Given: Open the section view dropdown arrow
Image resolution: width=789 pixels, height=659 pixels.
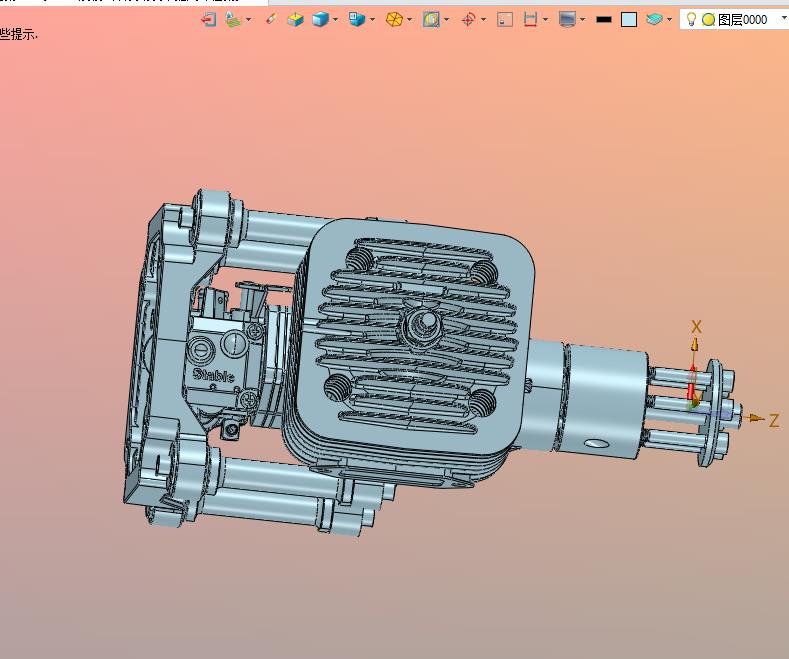Looking at the screenshot, I should pos(446,20).
